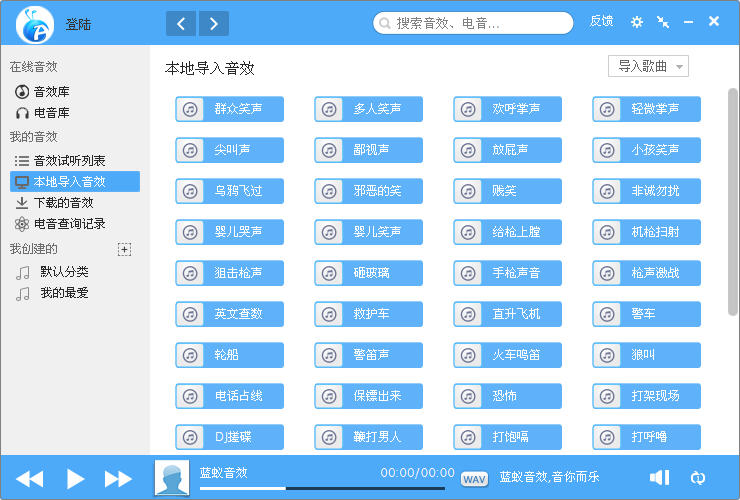Toggle the volume speaker icon
The image size is (740, 500).
point(659,478)
